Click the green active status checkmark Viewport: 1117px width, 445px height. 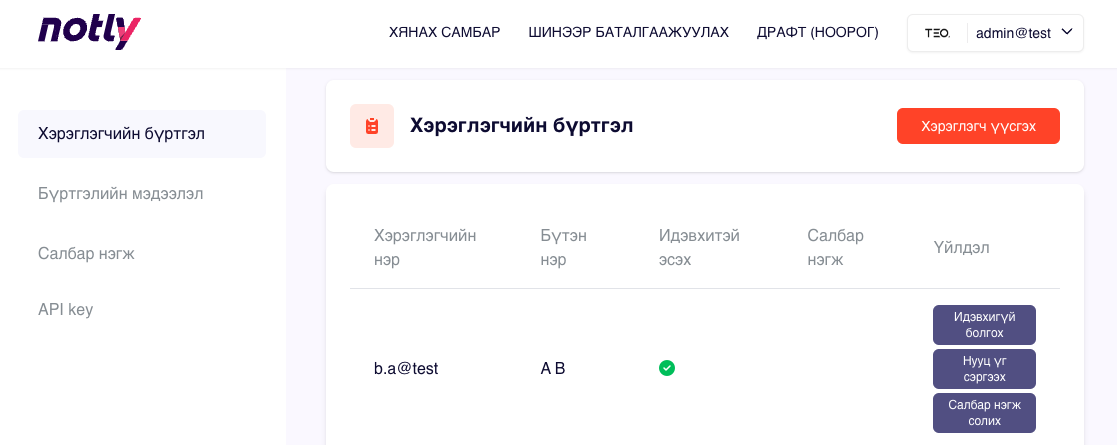(x=667, y=368)
